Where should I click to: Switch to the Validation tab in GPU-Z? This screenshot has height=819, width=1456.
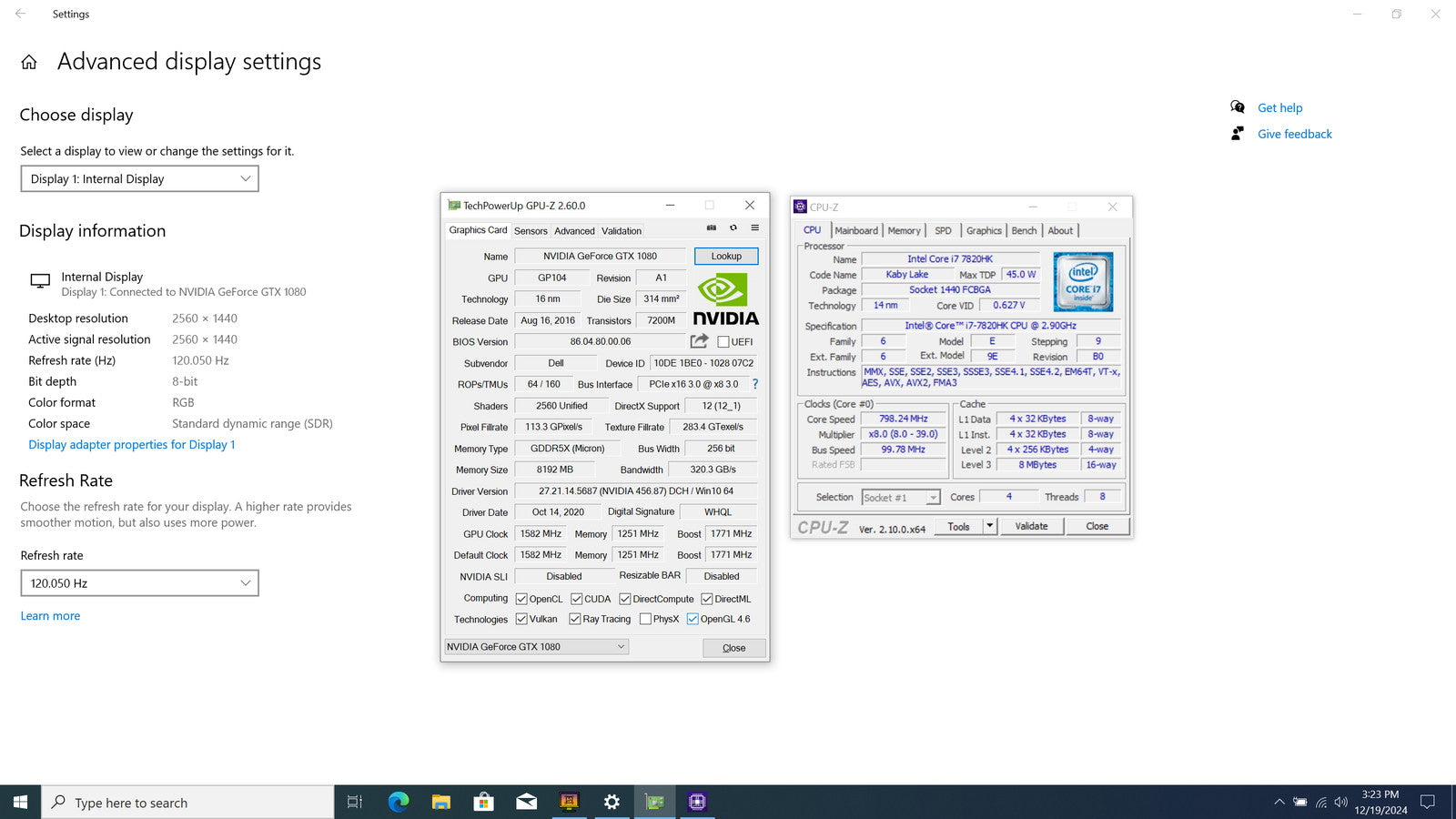click(622, 231)
